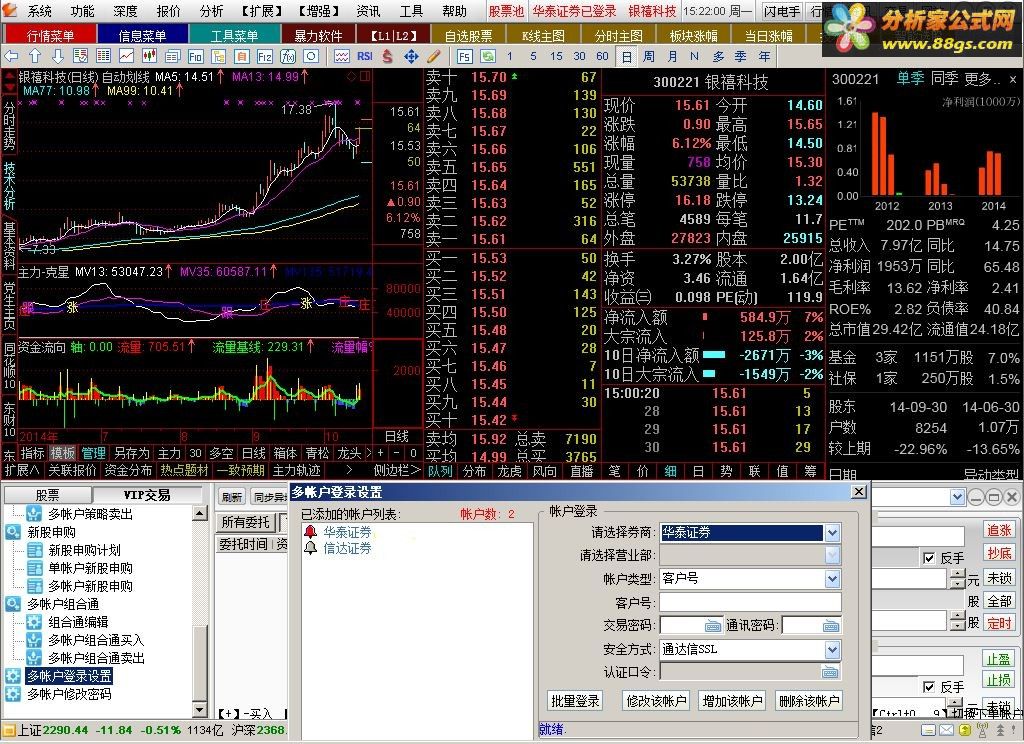This screenshot has height=744, width=1024.
Task: Click the 增加该帐户 button
Action: point(733,701)
